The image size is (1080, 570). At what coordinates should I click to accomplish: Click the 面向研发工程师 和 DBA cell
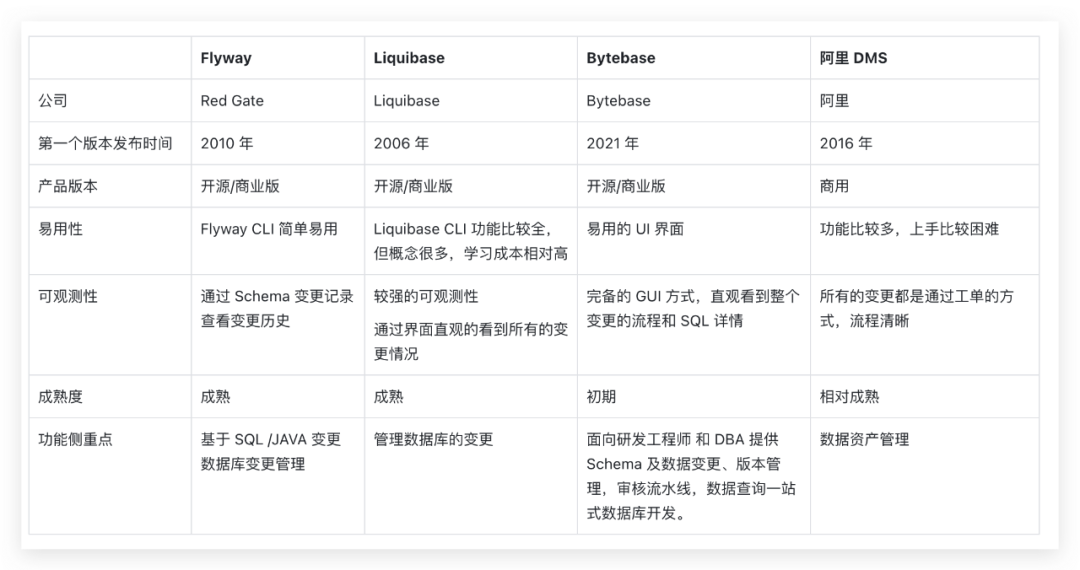pyautogui.click(x=691, y=476)
